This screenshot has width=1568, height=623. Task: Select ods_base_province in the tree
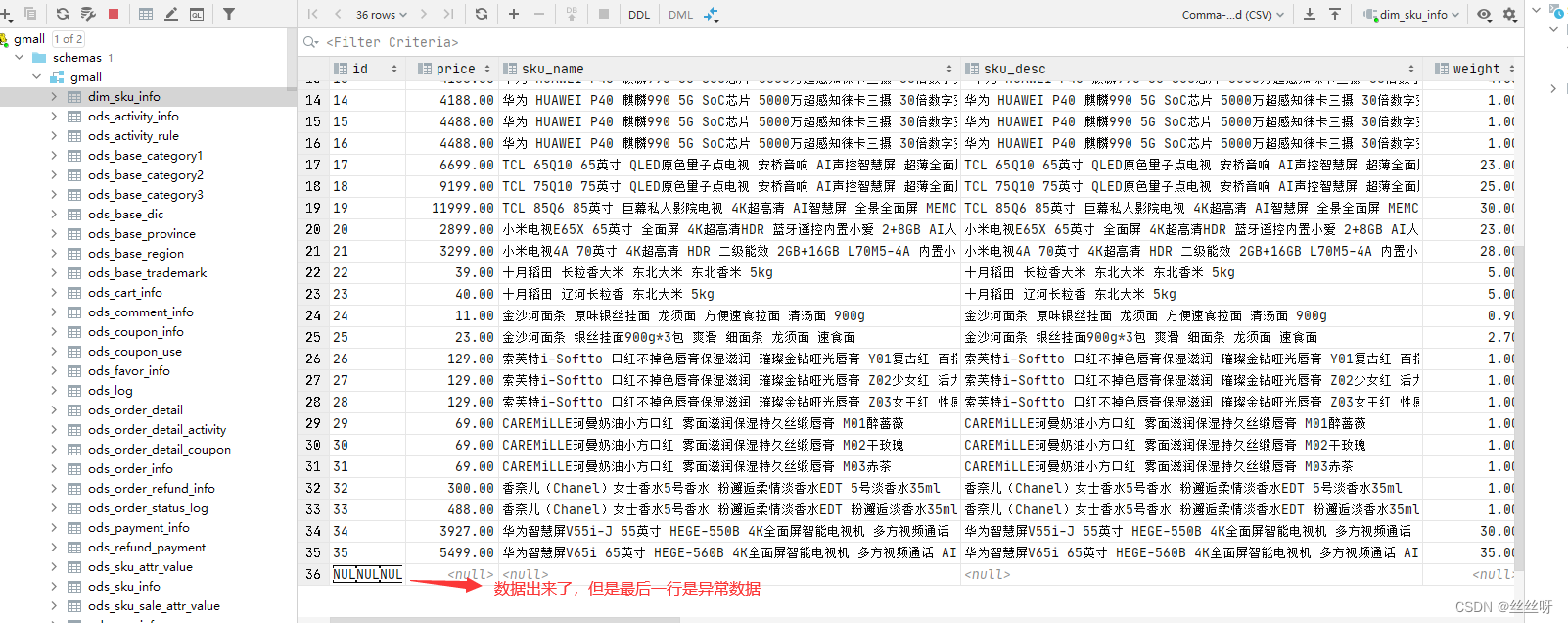[x=142, y=234]
